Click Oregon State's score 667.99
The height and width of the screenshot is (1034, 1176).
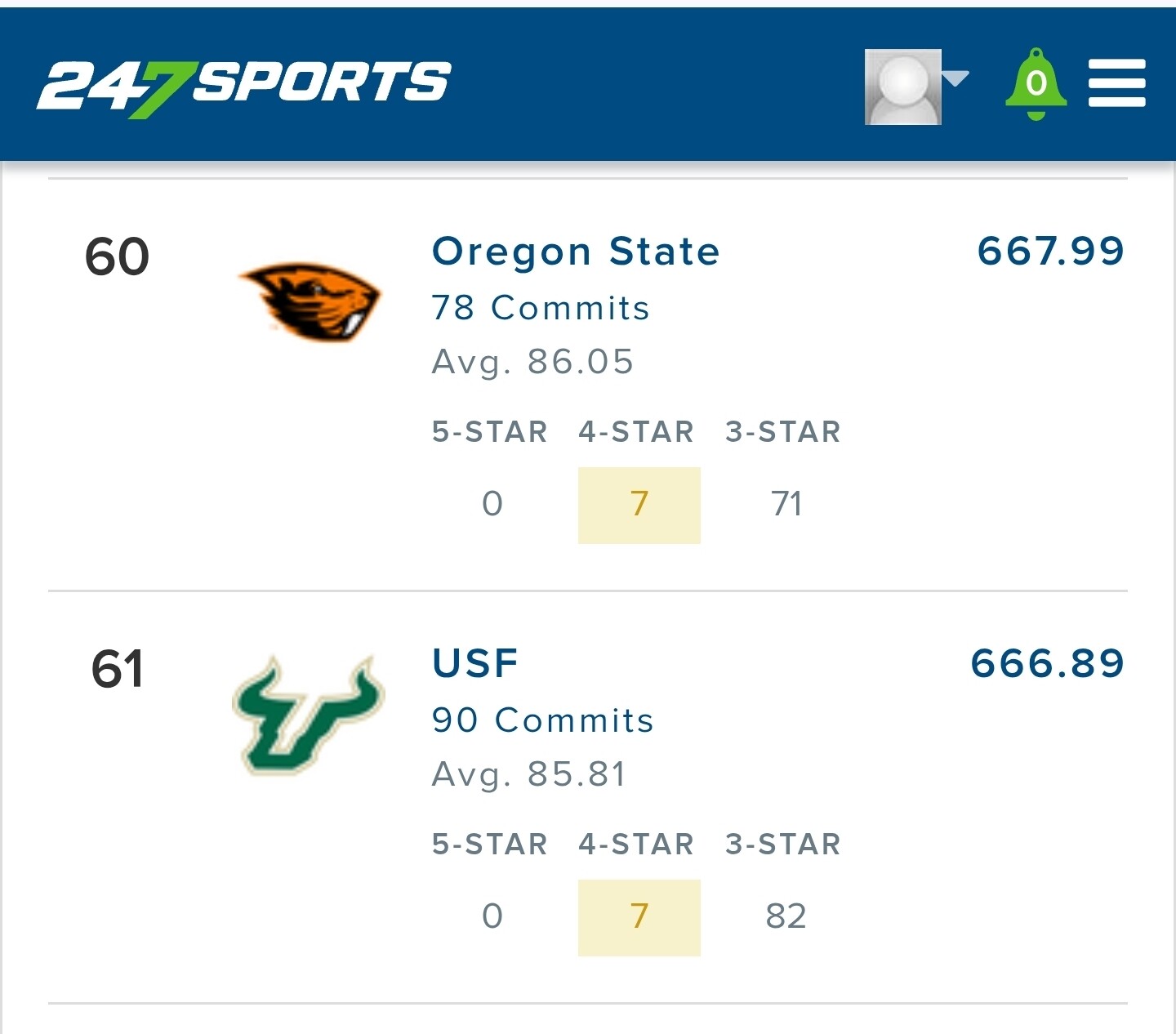[1051, 250]
